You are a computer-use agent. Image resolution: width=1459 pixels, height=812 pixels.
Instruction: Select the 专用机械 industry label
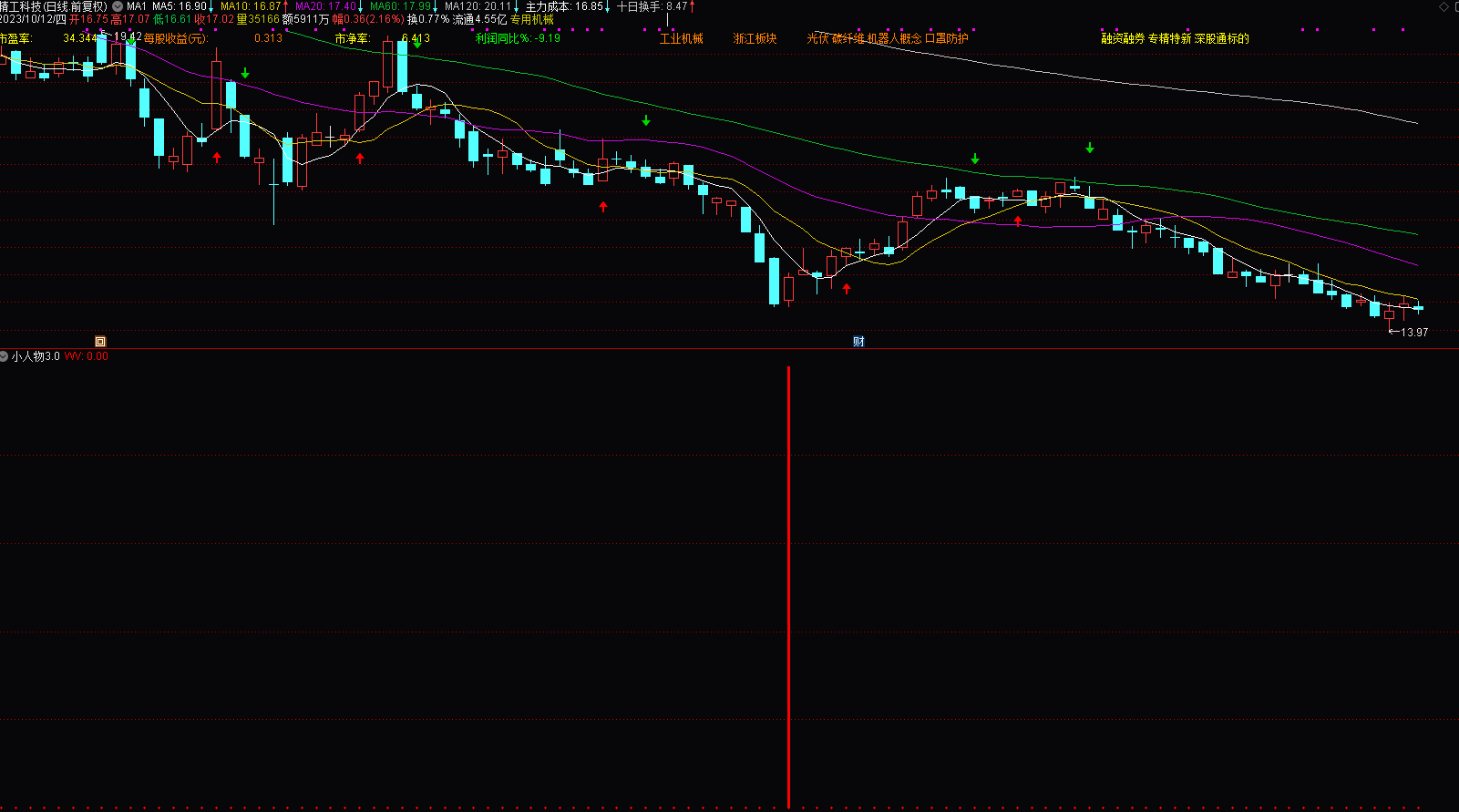(x=531, y=19)
